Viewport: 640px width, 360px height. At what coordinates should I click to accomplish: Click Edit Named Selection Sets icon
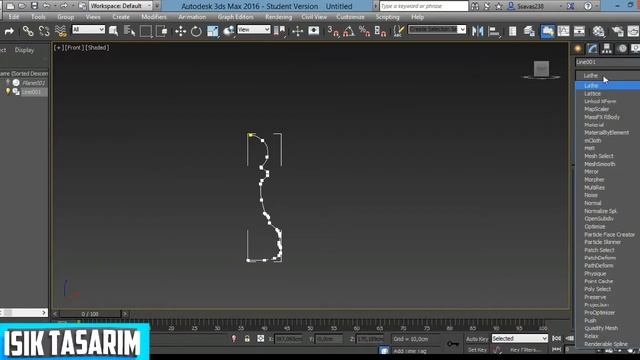point(398,31)
